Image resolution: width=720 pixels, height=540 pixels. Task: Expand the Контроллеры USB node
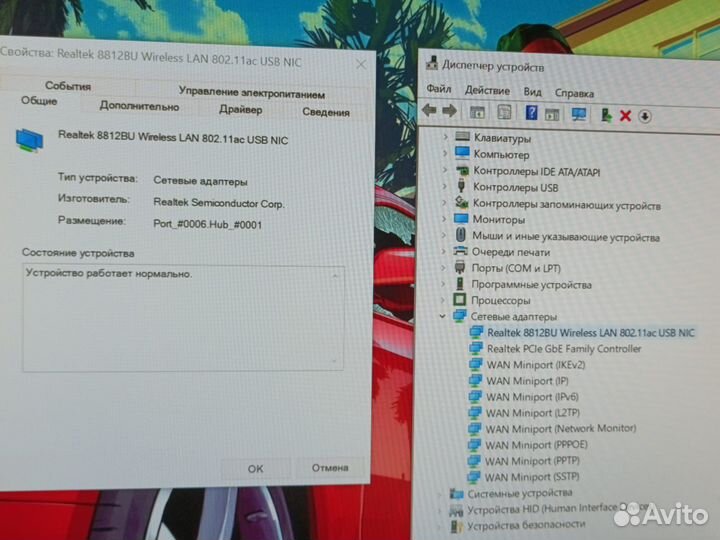(445, 186)
